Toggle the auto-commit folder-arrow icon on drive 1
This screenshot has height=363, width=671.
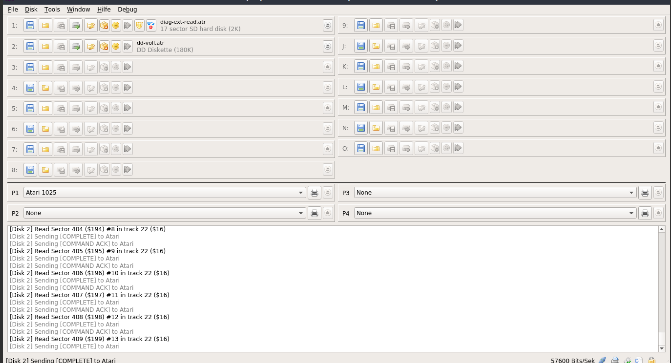point(91,26)
